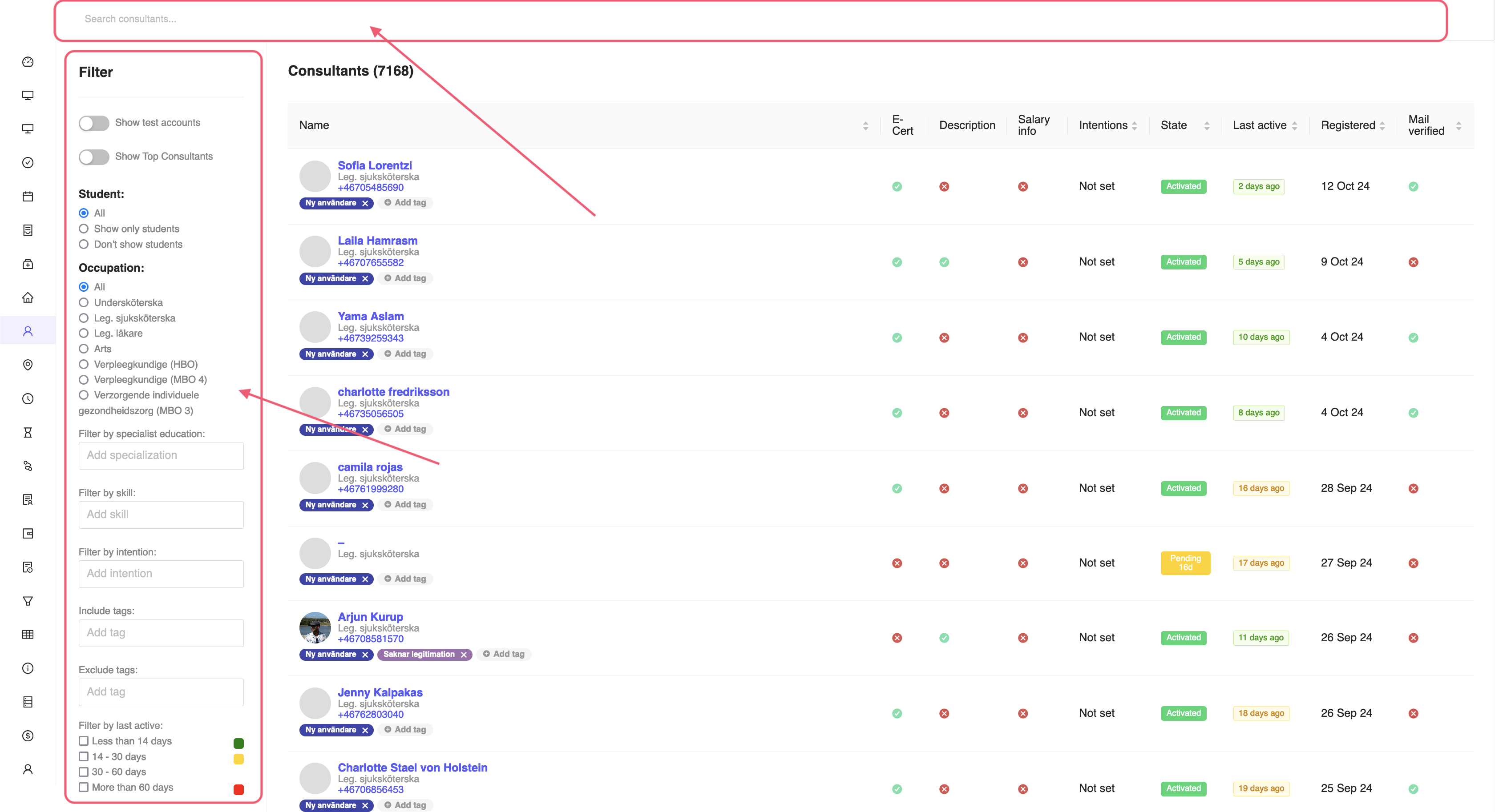Screen dimensions: 1495x812
Task: Add a tag to Arjun Kurup
Action: click(x=504, y=654)
